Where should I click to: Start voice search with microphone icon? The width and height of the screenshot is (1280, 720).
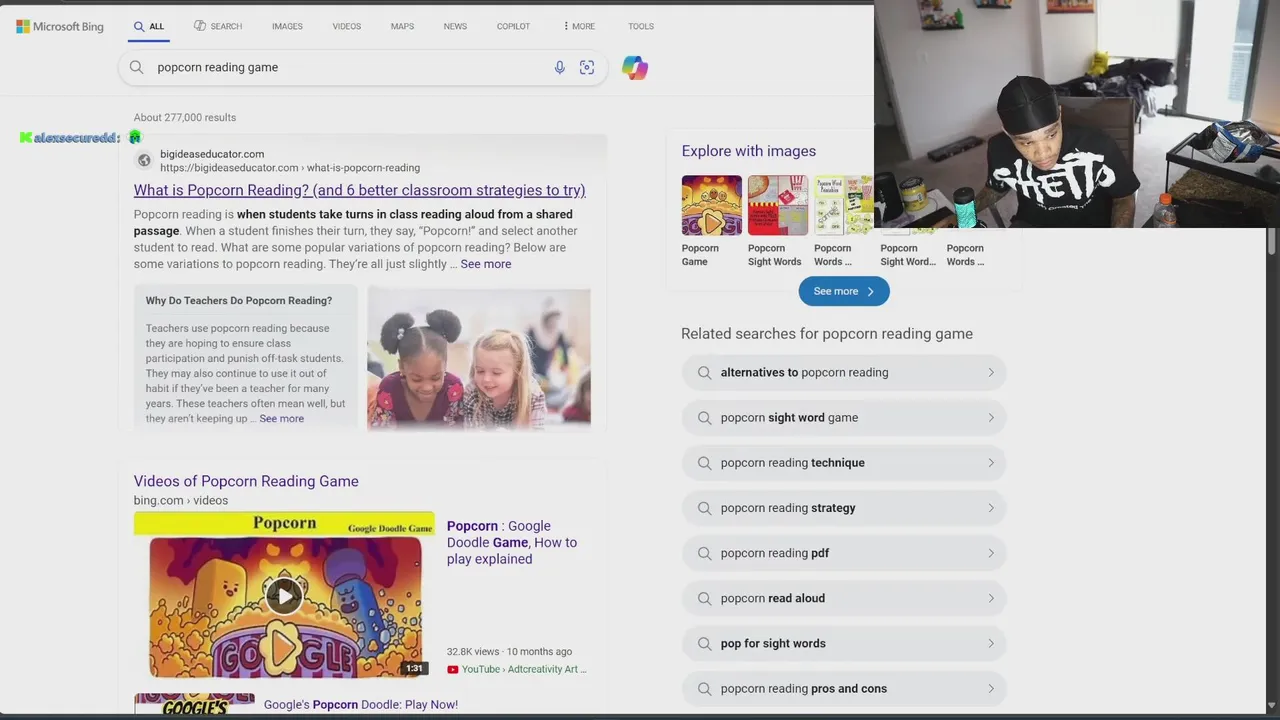coord(560,67)
